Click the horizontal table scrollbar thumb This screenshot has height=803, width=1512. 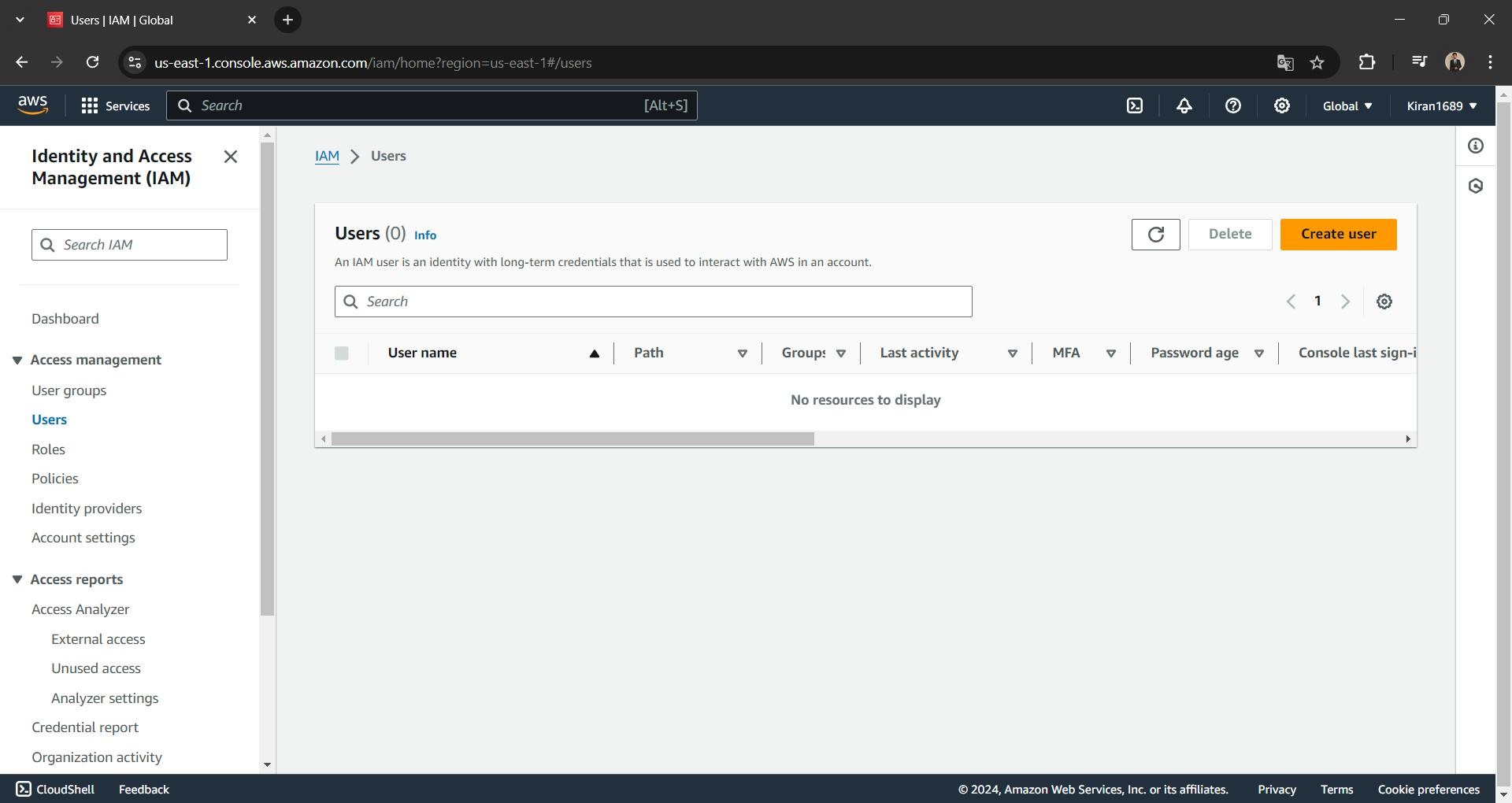click(573, 439)
